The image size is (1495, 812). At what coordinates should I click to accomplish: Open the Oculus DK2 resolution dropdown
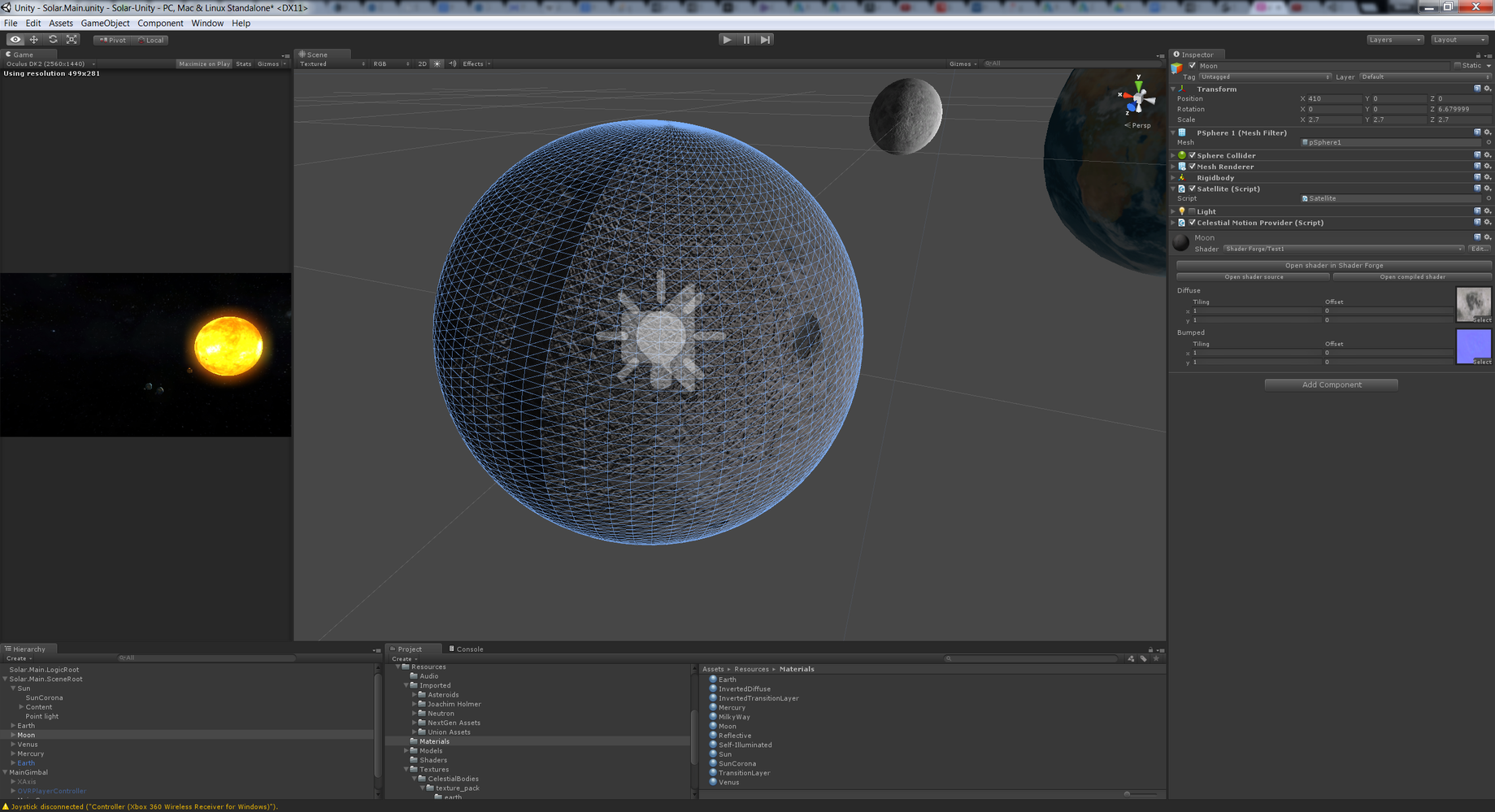click(x=50, y=63)
